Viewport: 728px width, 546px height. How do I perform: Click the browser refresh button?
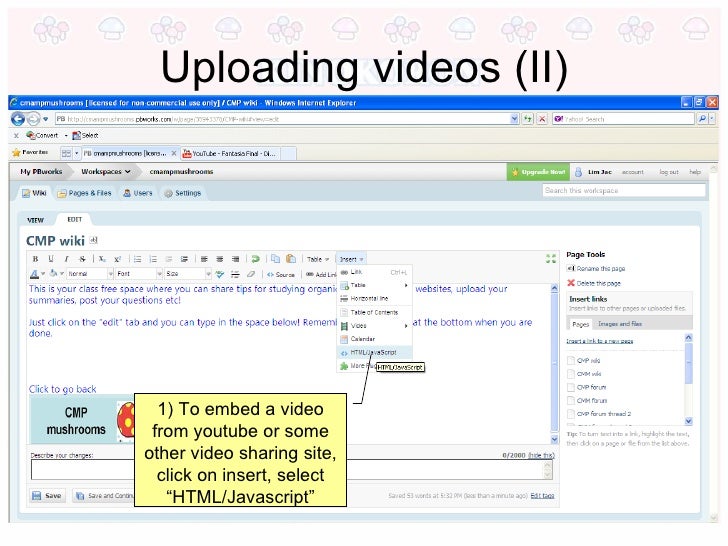[528, 119]
